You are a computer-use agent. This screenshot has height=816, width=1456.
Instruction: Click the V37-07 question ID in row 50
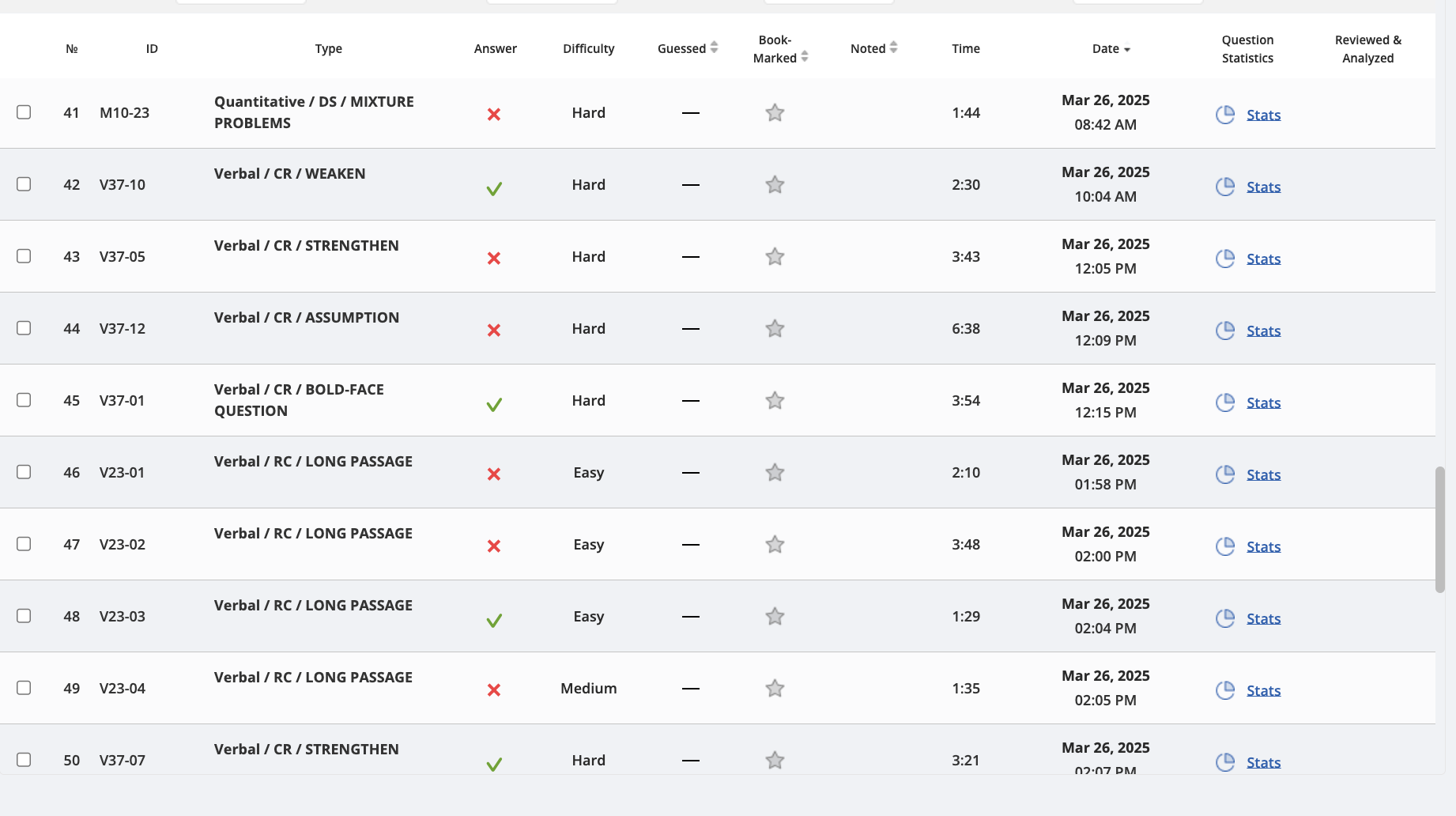pyautogui.click(x=123, y=760)
